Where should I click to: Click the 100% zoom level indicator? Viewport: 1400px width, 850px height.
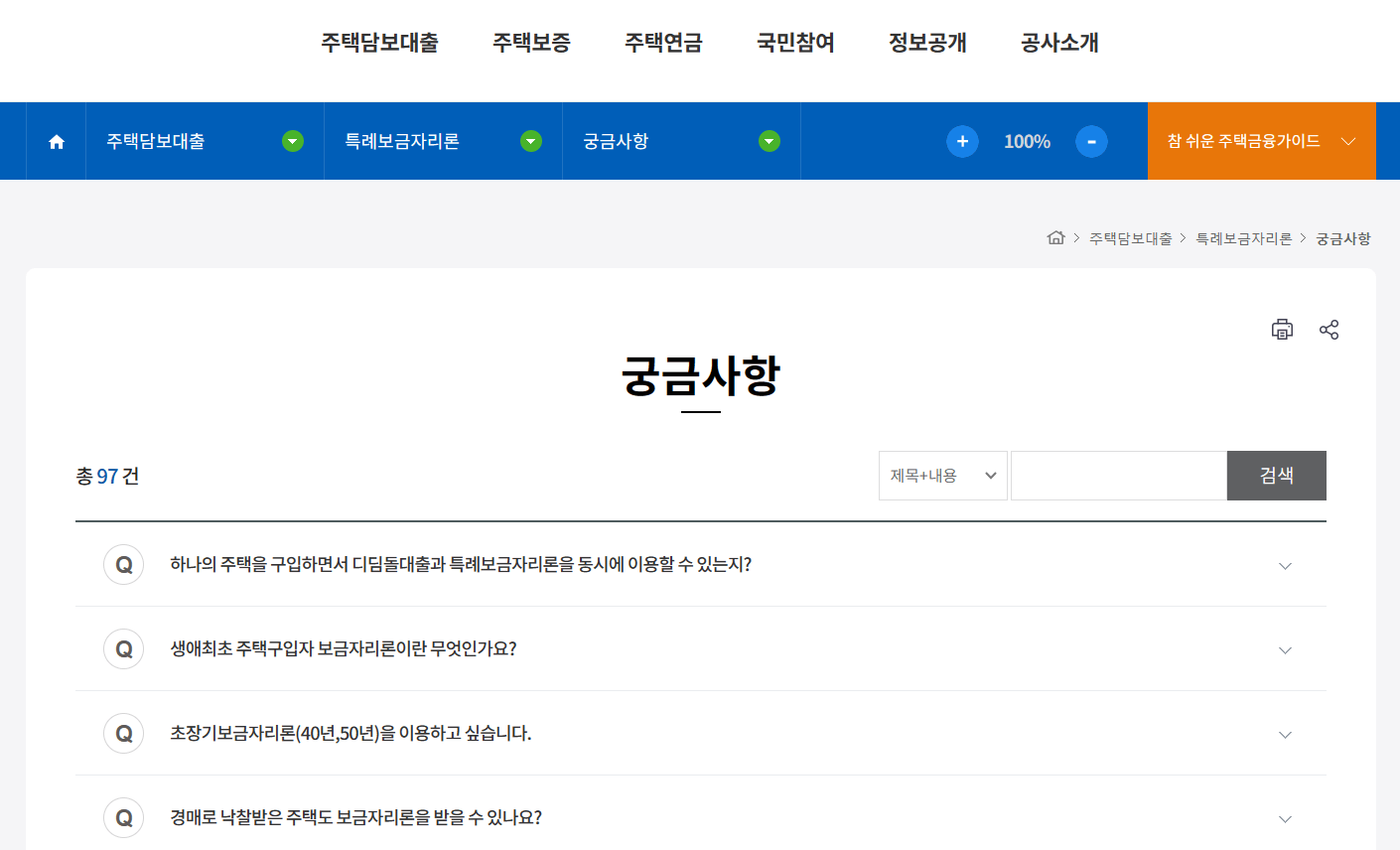1027,141
